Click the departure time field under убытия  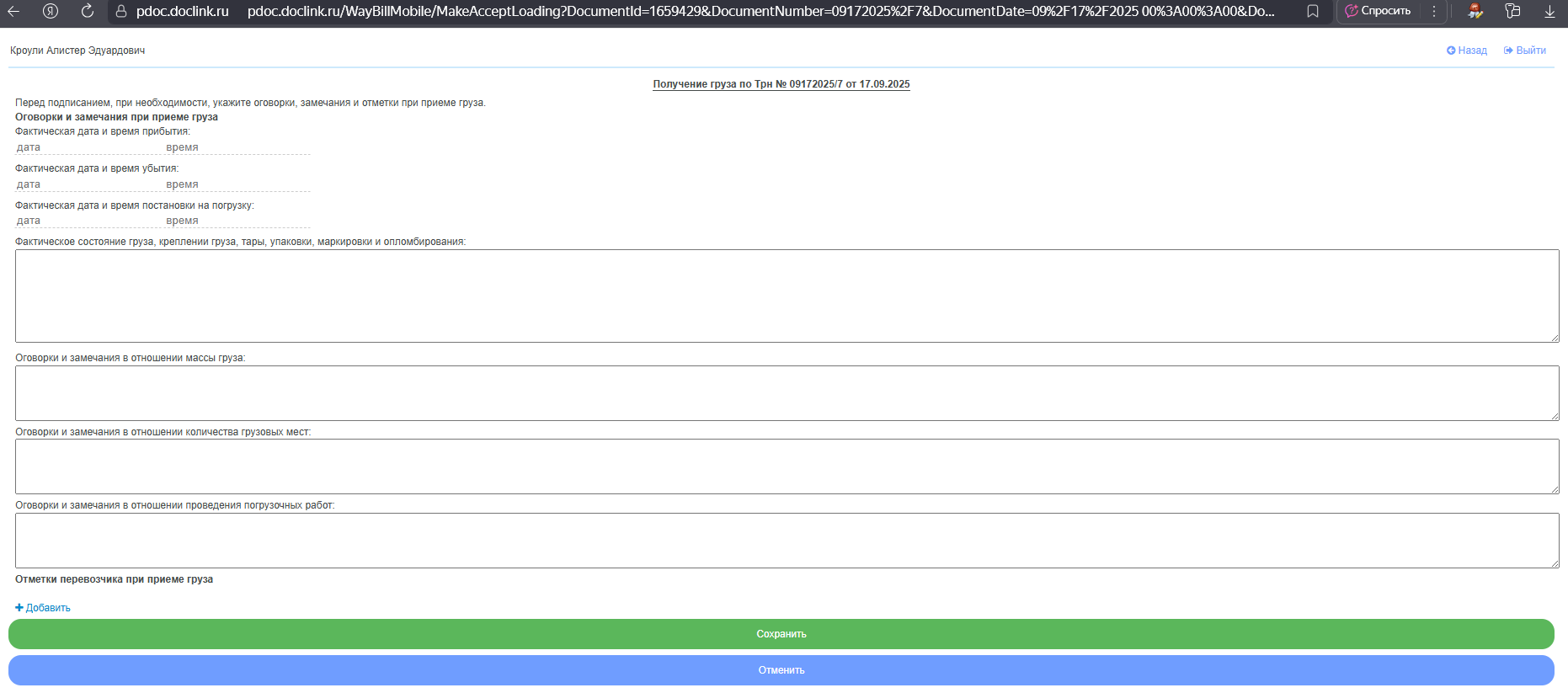(237, 184)
